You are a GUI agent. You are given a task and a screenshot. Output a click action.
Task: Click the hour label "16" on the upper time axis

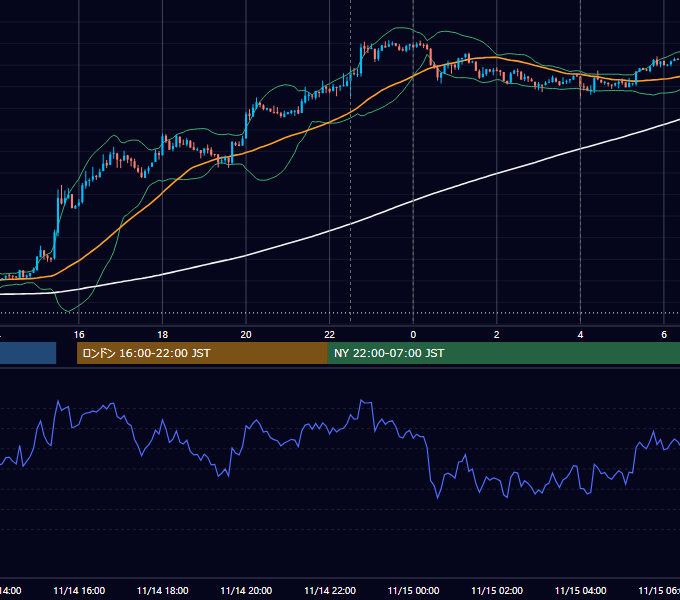click(79, 335)
